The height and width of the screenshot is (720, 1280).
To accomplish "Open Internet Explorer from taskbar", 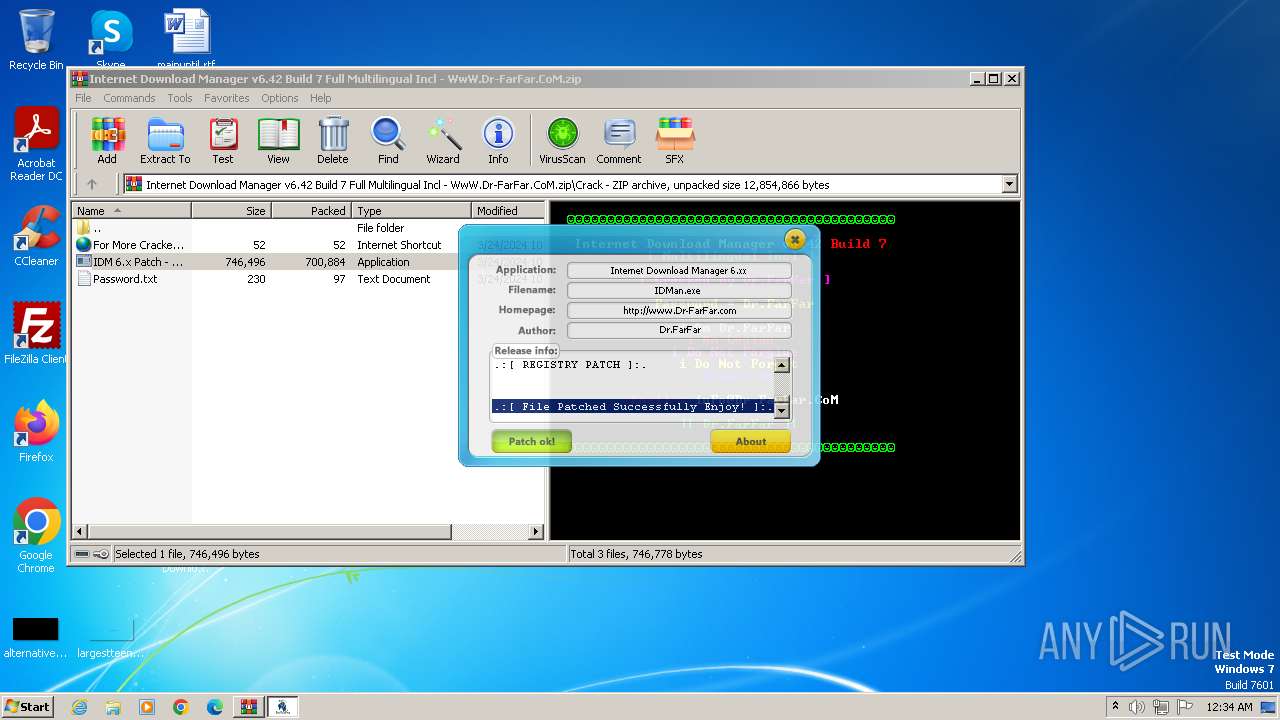I will [79, 707].
